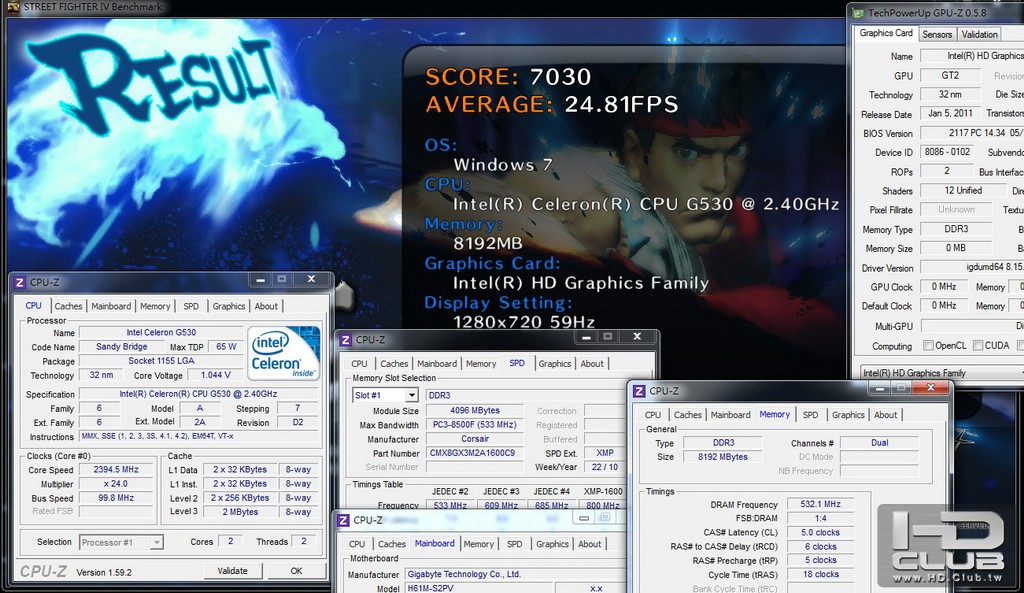Viewport: 1024px width, 593px height.
Task: Open Caches tab in the Memory window
Action: (x=688, y=415)
